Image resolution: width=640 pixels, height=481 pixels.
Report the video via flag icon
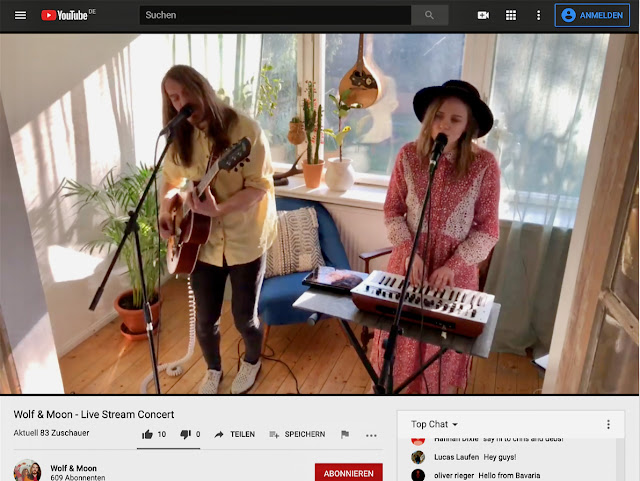(345, 434)
